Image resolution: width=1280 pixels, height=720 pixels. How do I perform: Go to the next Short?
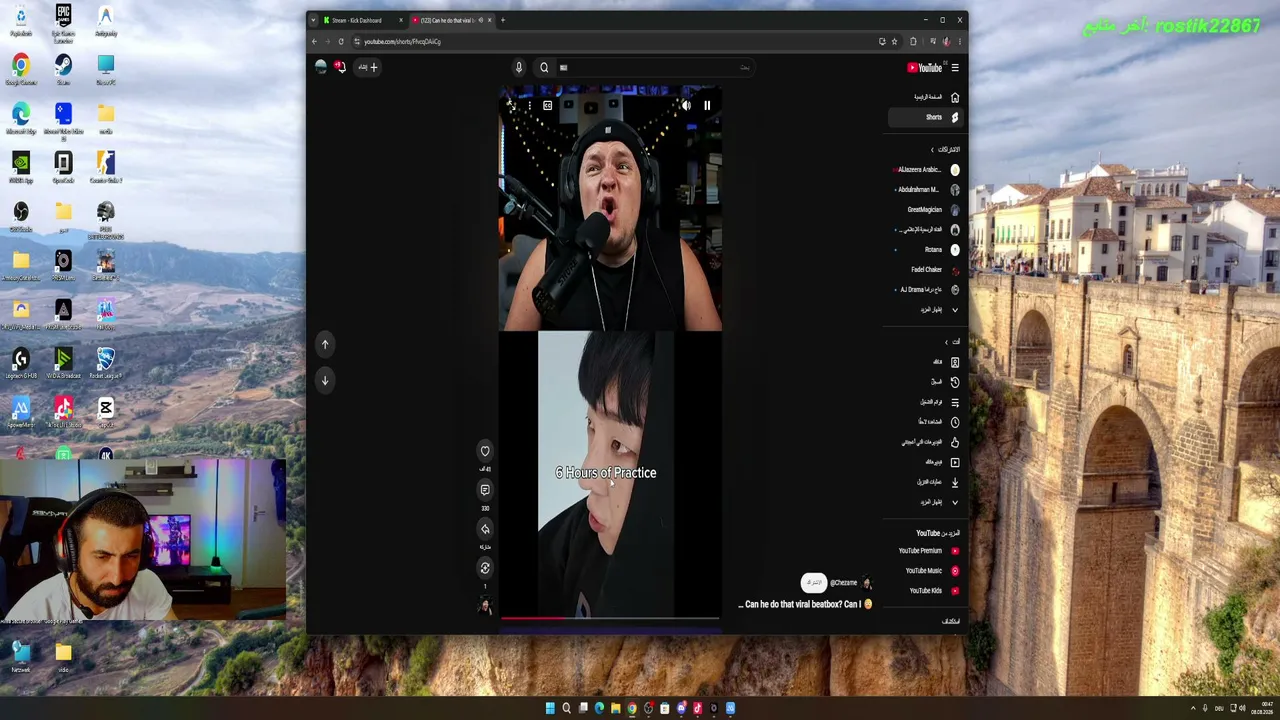(325, 380)
